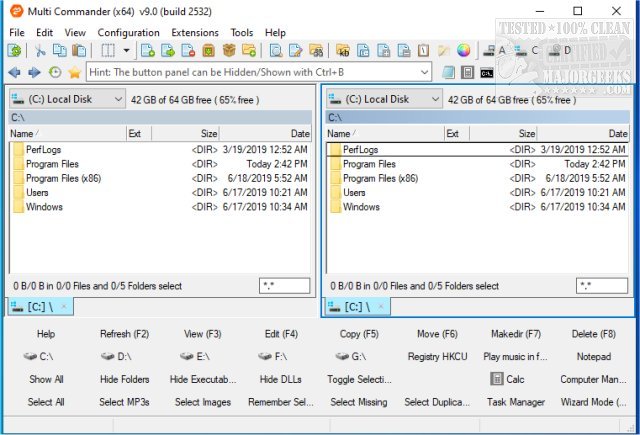Viewport: 640px width, 435px height.
Task: Click the dashed selection rectangle icon
Action: tap(108, 51)
